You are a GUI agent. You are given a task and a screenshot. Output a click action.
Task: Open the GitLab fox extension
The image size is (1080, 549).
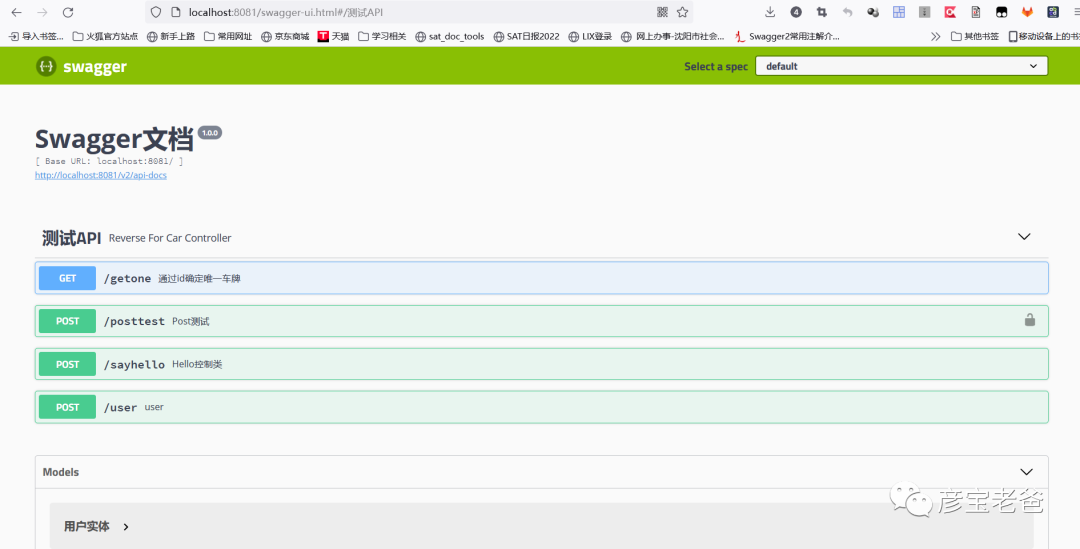(1027, 12)
